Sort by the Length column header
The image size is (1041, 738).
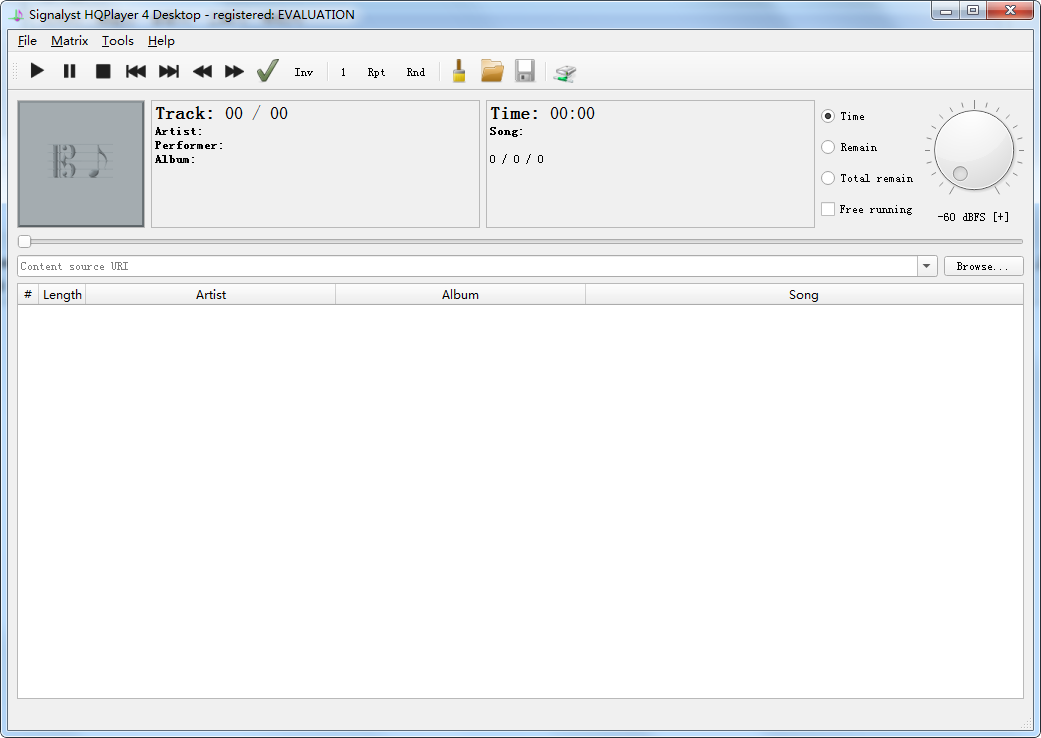tap(62, 295)
